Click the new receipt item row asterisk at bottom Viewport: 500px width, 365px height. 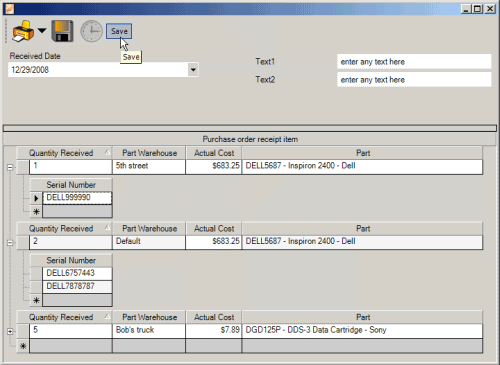tap(23, 346)
